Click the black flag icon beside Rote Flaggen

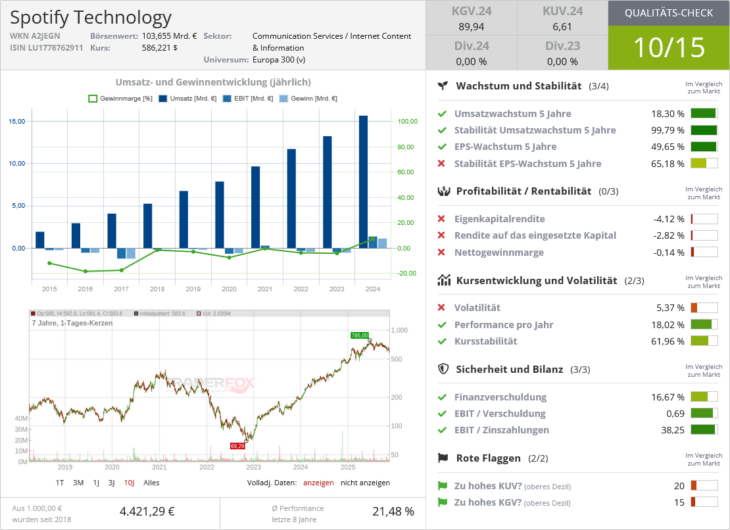pos(443,458)
